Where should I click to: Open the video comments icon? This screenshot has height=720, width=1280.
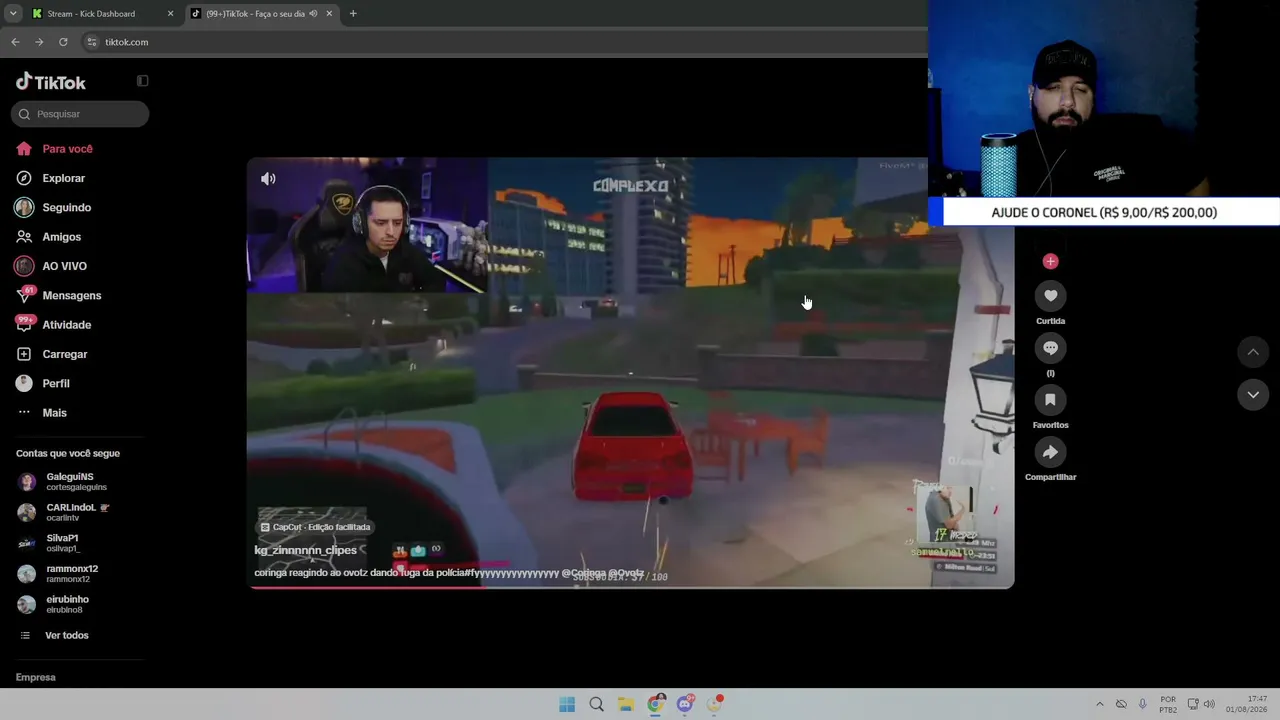point(1050,348)
